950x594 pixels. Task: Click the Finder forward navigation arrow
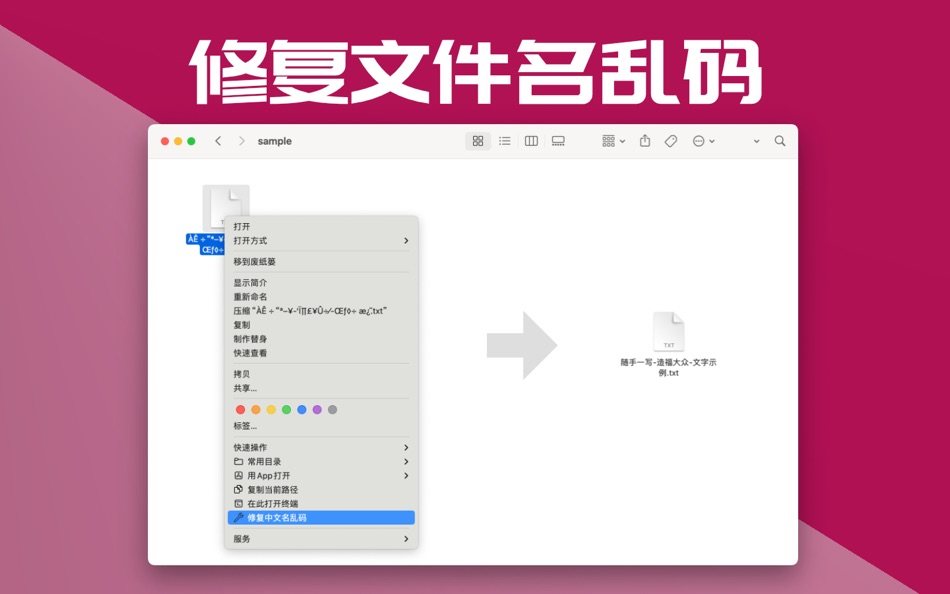(241, 141)
